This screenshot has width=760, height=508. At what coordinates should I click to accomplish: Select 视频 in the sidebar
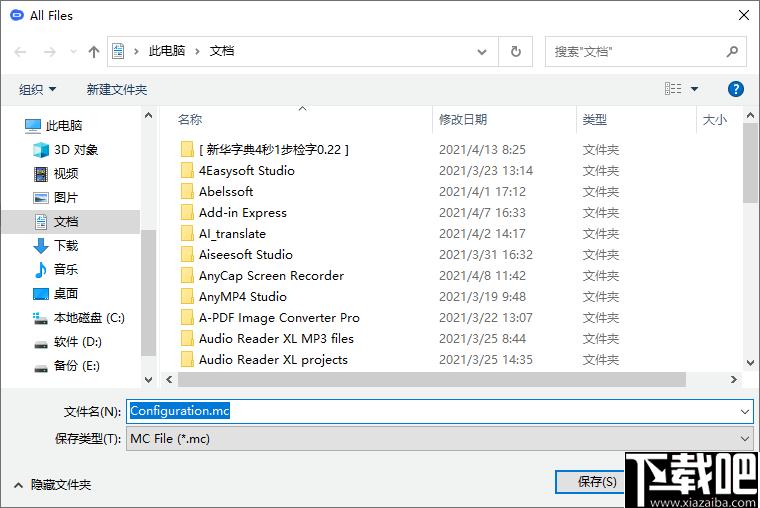click(56, 174)
